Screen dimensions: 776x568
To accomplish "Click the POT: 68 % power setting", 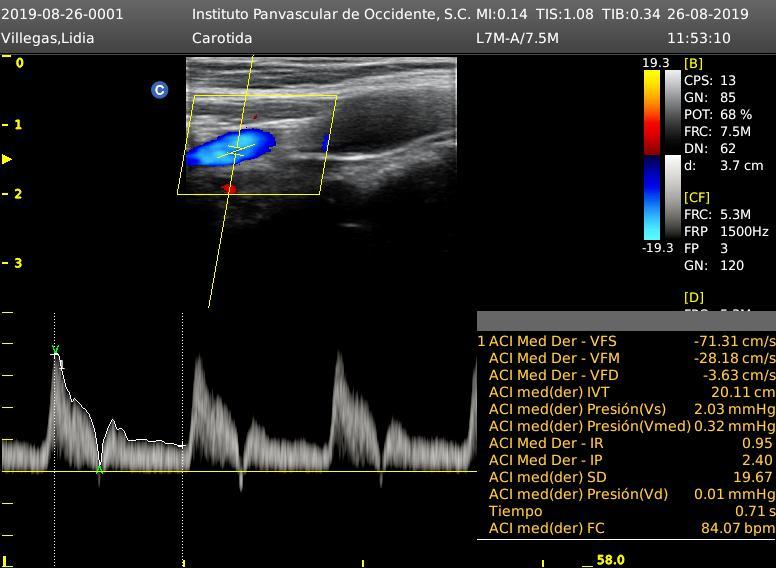I will tap(718, 114).
